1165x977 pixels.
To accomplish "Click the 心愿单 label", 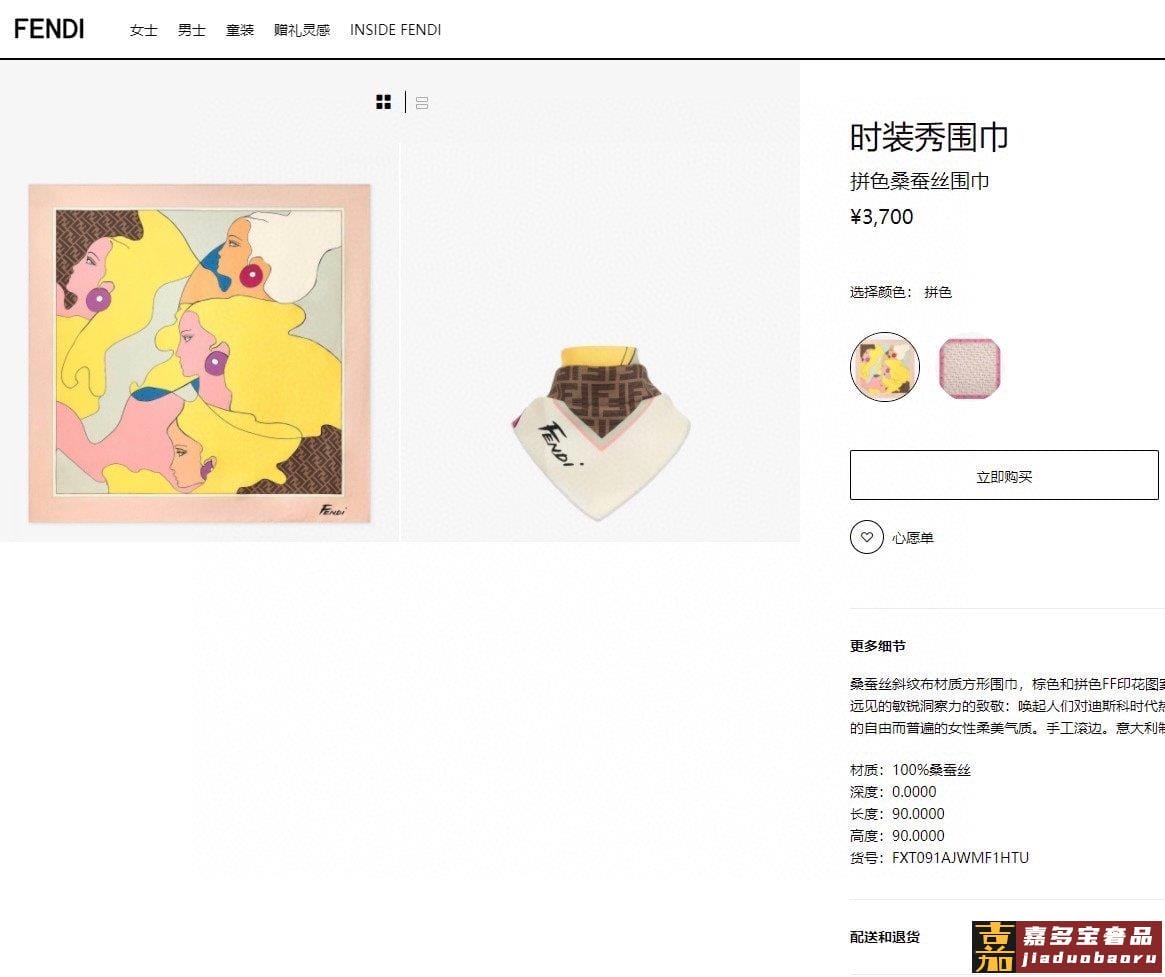I will pyautogui.click(x=912, y=538).
